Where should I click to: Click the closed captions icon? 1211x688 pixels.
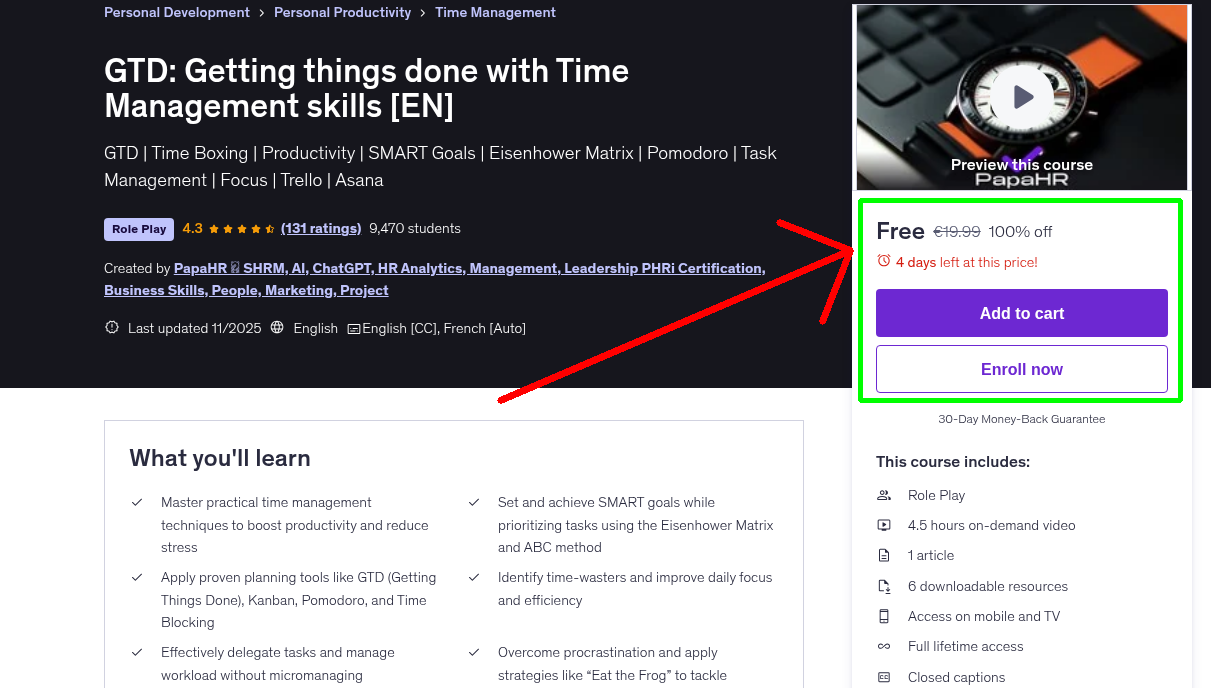pos(884,677)
